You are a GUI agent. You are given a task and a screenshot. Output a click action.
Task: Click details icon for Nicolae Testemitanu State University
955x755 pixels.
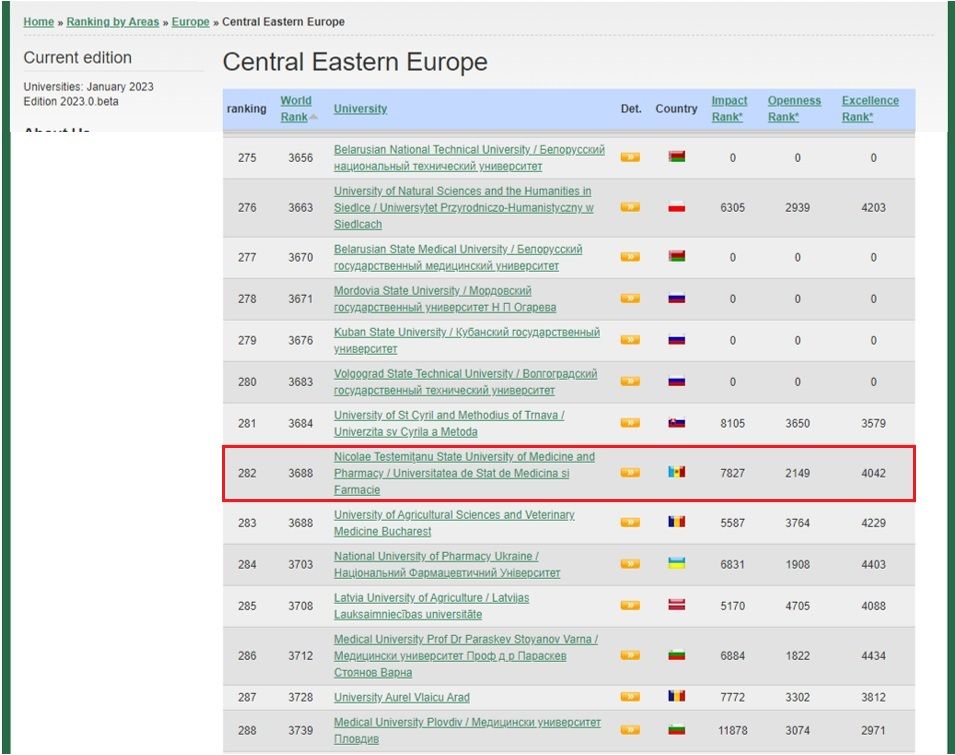click(630, 472)
